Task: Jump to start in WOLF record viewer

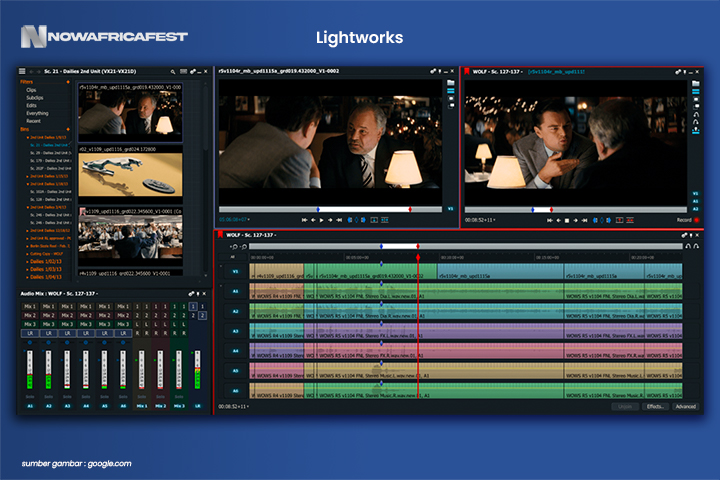Action: [x=550, y=221]
